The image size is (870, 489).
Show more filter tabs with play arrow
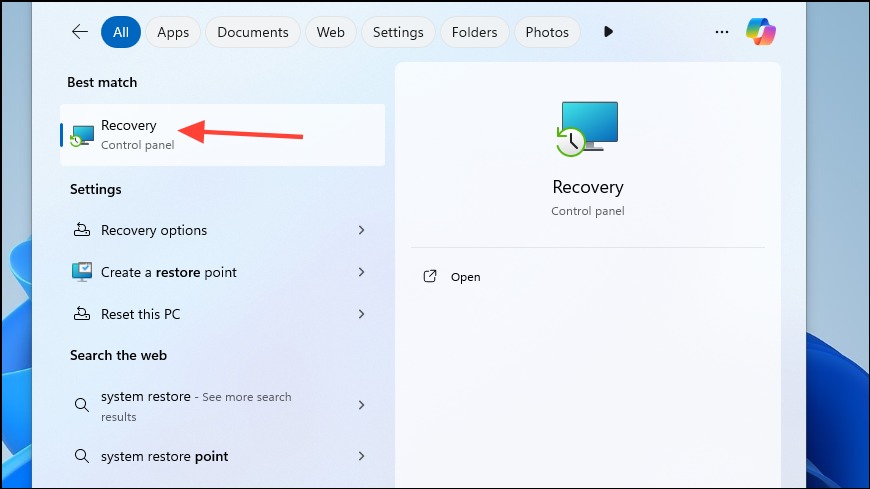[x=608, y=32]
